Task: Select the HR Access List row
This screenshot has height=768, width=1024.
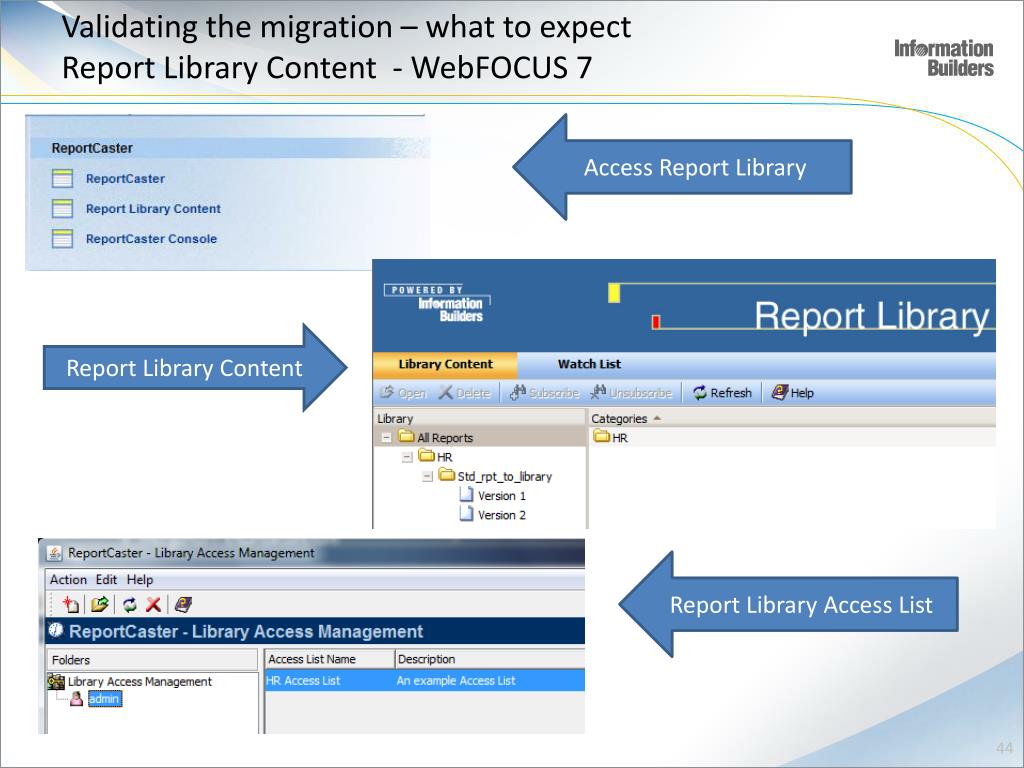Action: pos(424,680)
